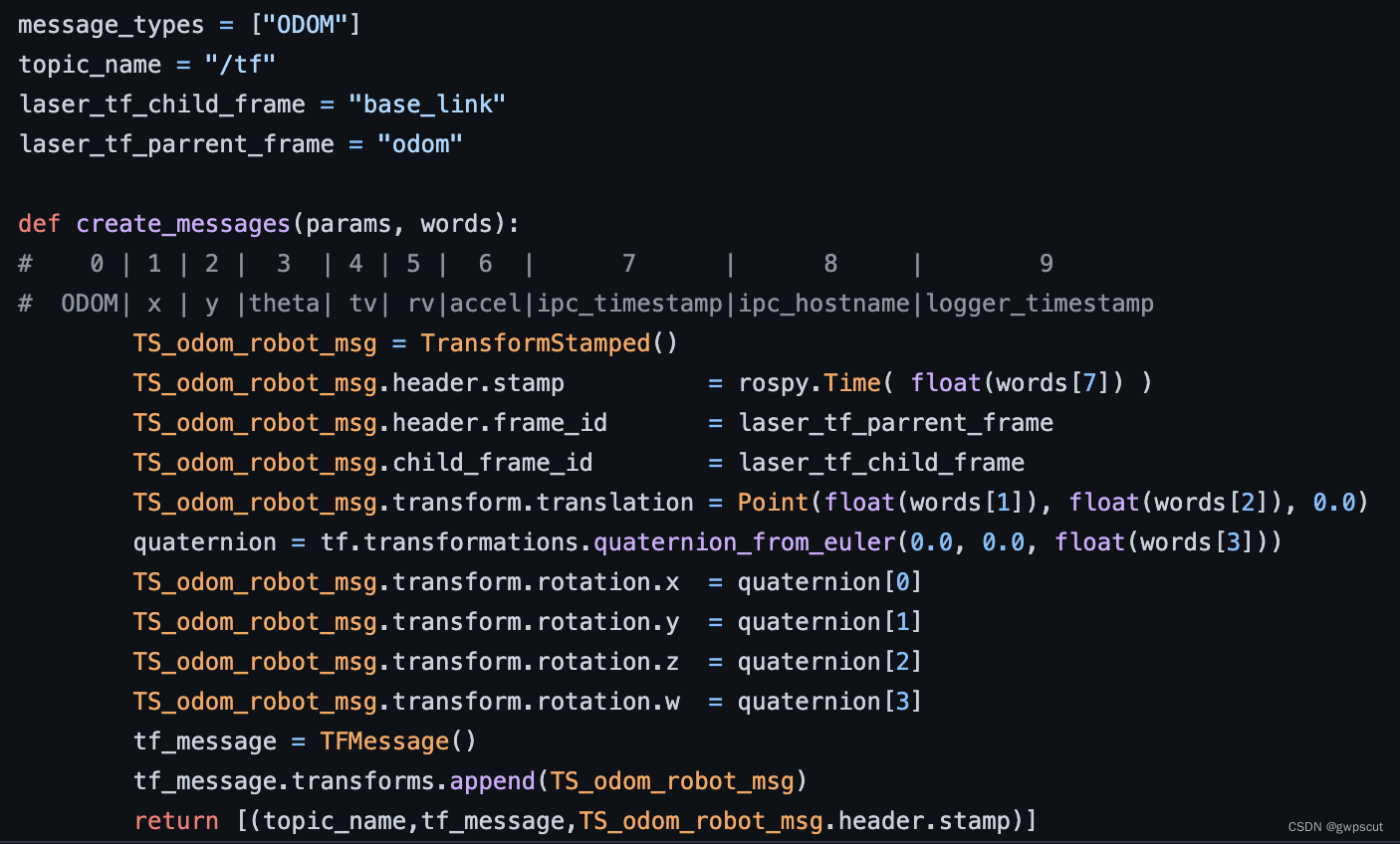Click theta in the comment row
Screen dimensions: 1400x844
(284, 304)
